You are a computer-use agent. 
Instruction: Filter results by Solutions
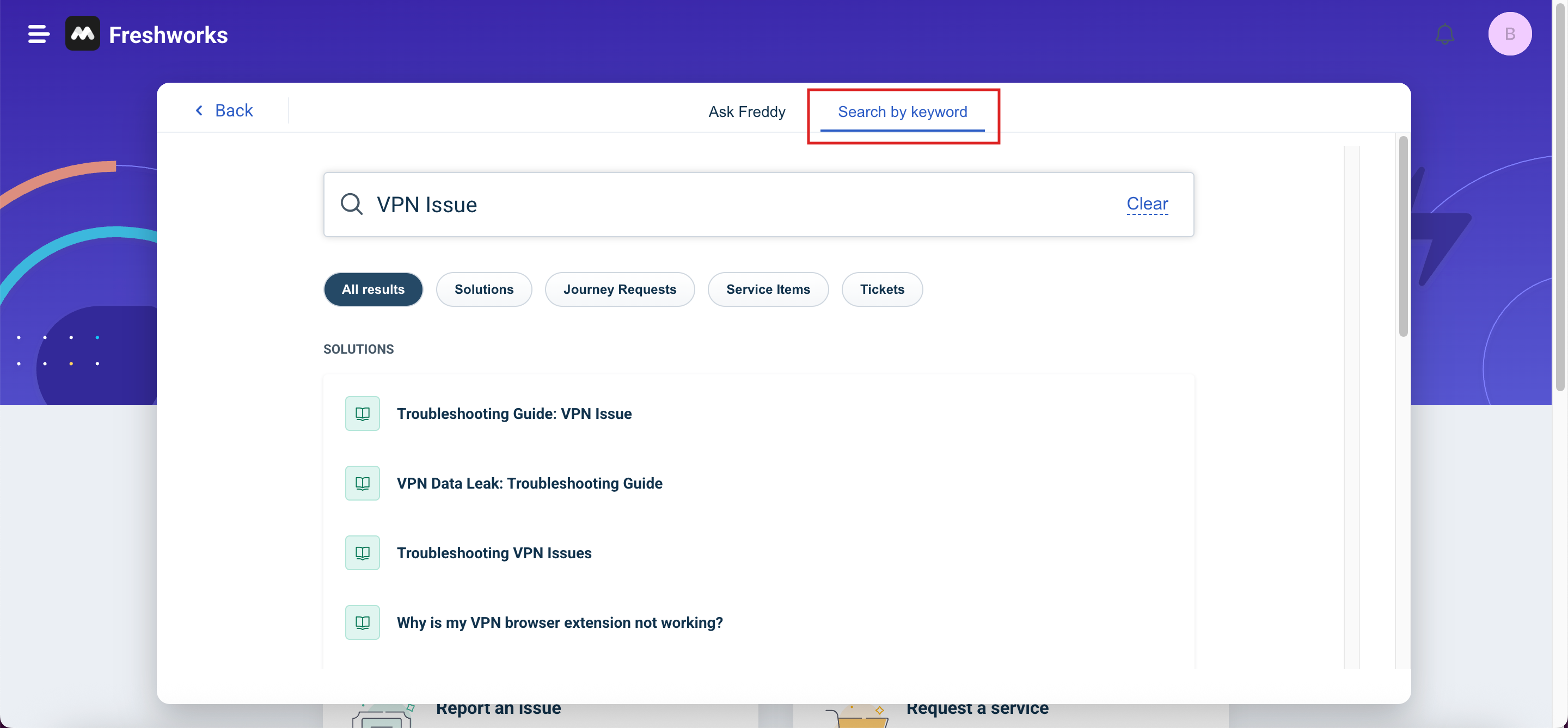point(483,289)
